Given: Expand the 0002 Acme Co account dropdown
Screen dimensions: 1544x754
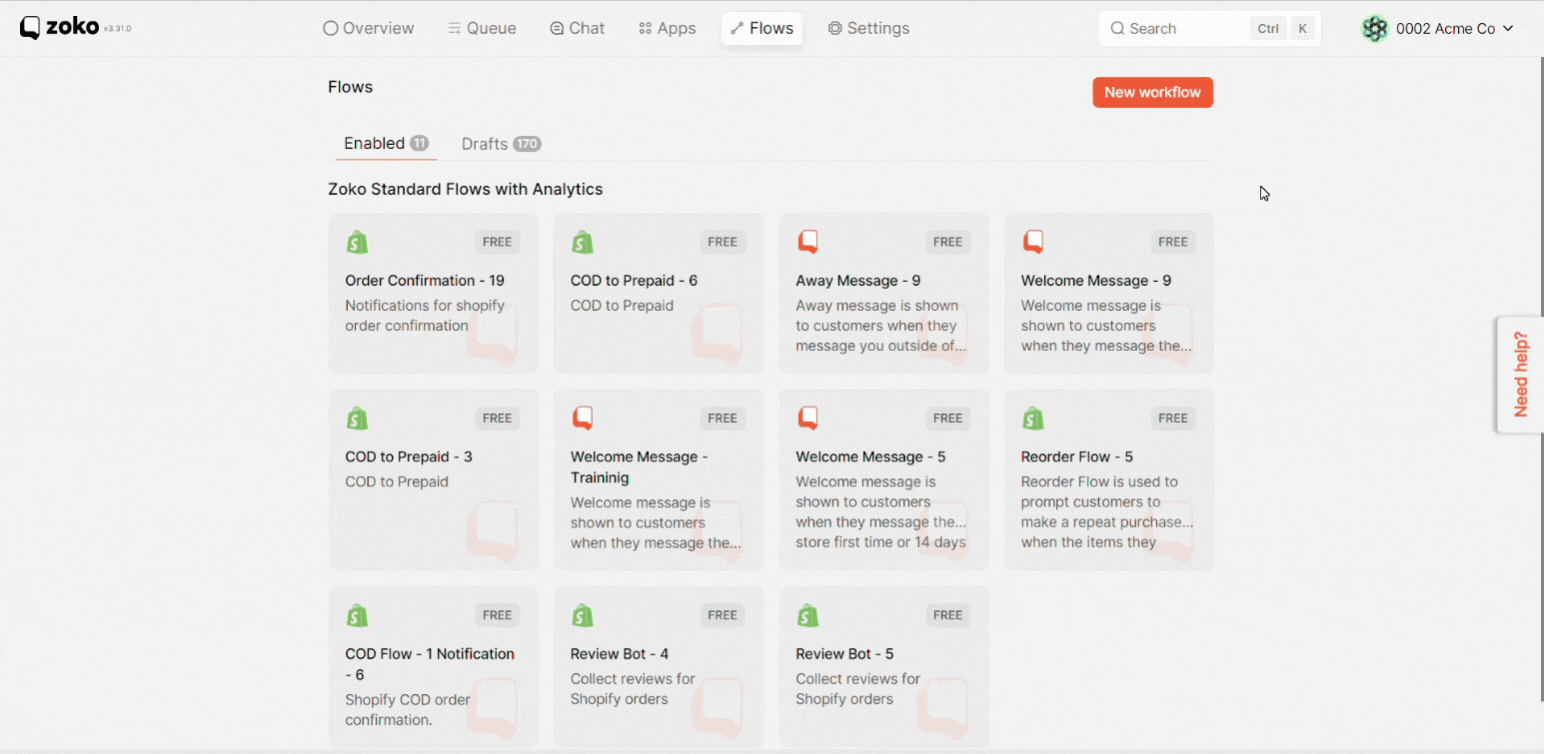Looking at the screenshot, I should tap(1507, 29).
